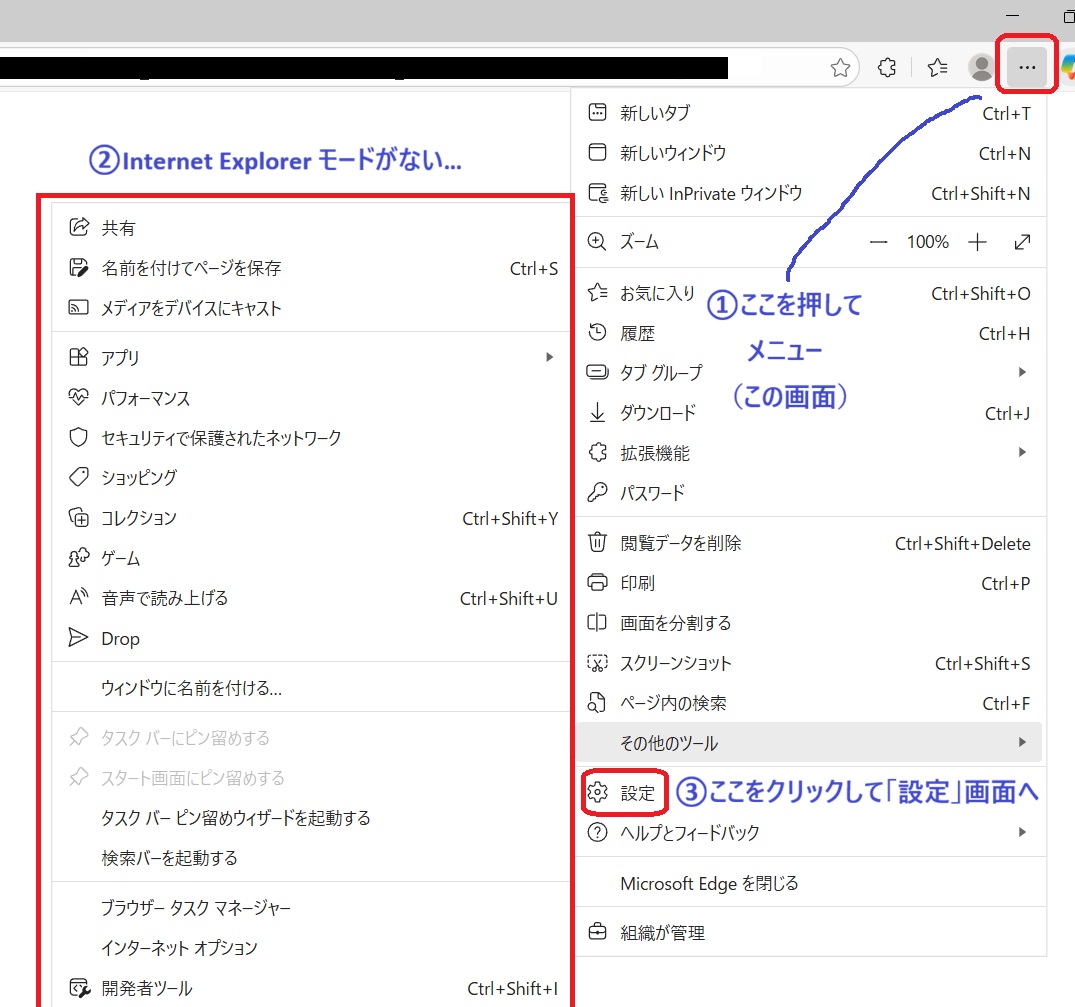
Task: Open 開発者ツール from the submenu
Action: click(147, 988)
